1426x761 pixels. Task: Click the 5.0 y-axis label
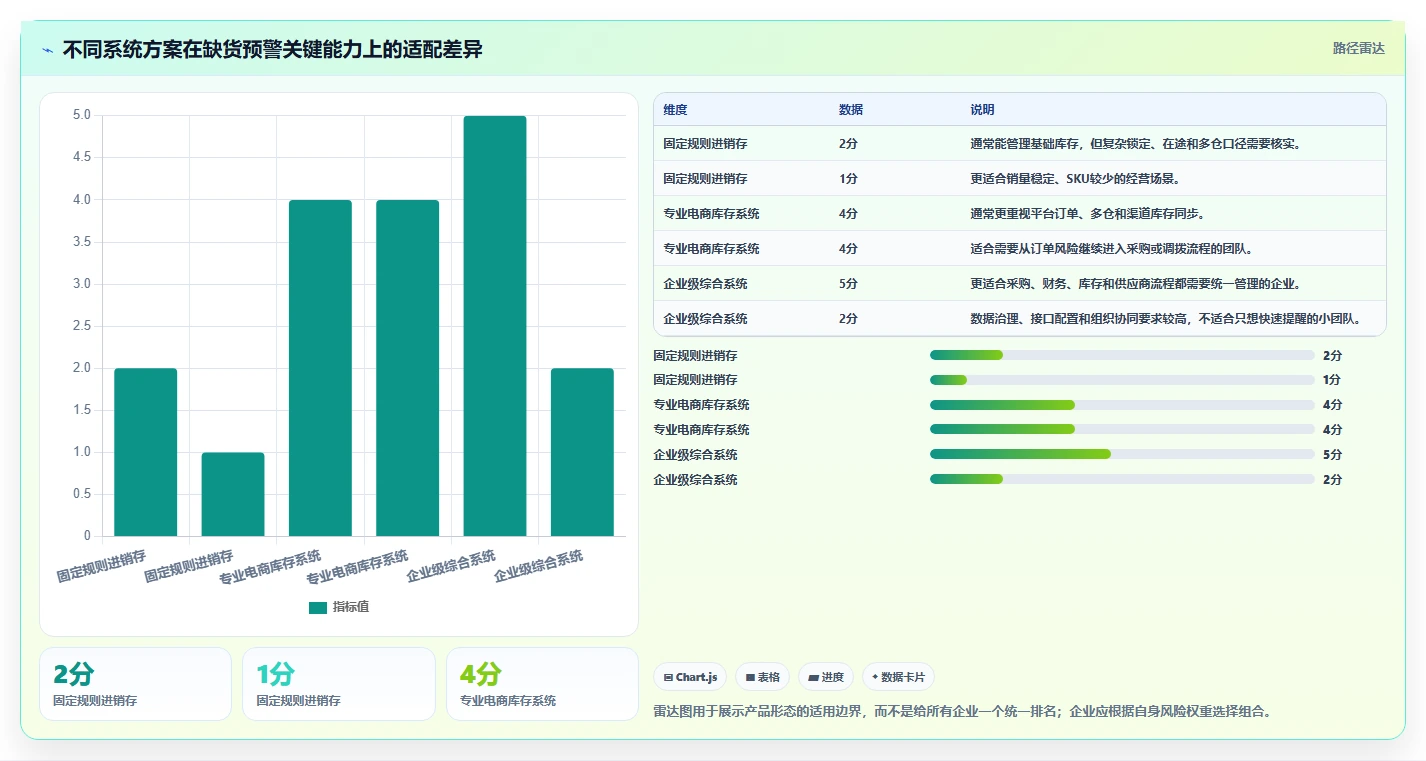(x=82, y=115)
